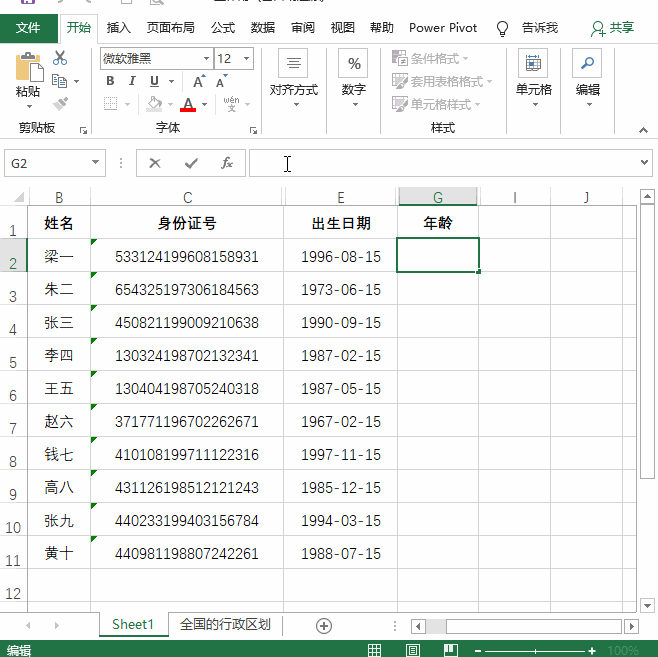
Task: Click the wén phonetic guide icon
Action: (231, 104)
